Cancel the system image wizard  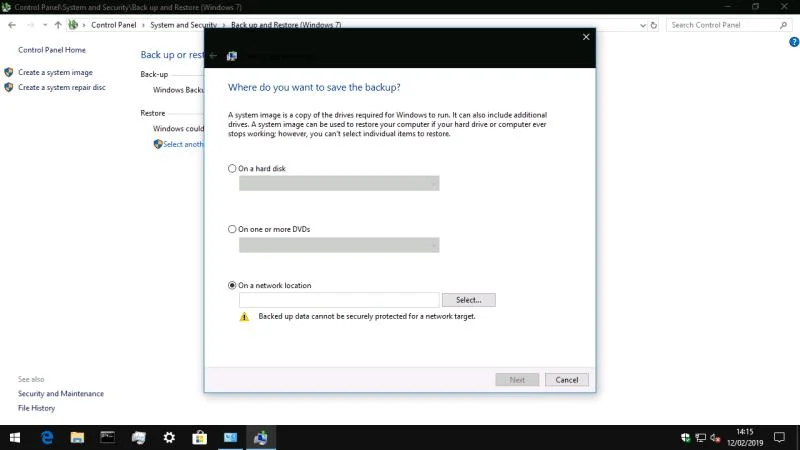point(566,380)
